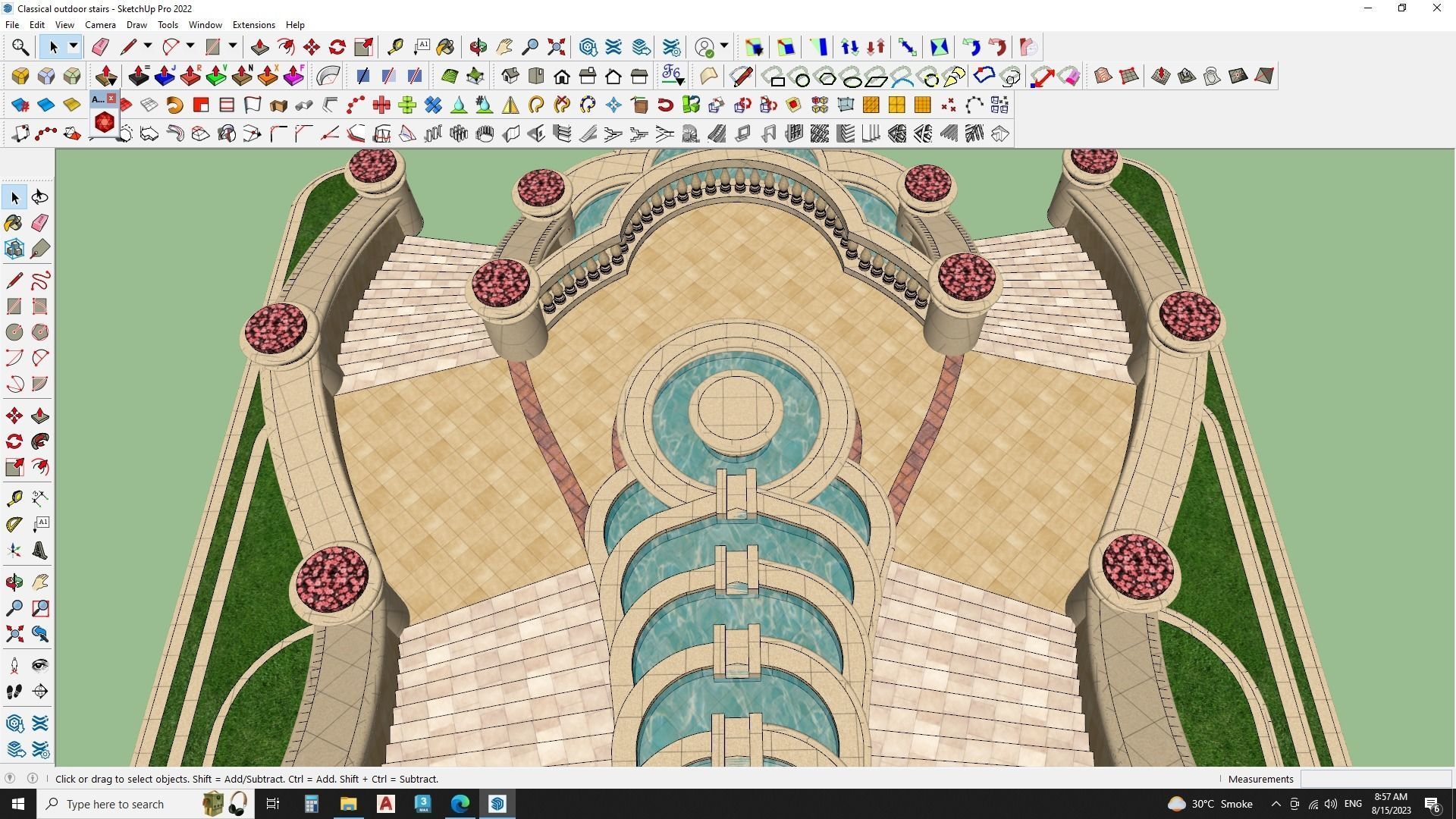Screen dimensions: 1456x819
Task: Click the Walk footprints tool
Action: click(14, 692)
